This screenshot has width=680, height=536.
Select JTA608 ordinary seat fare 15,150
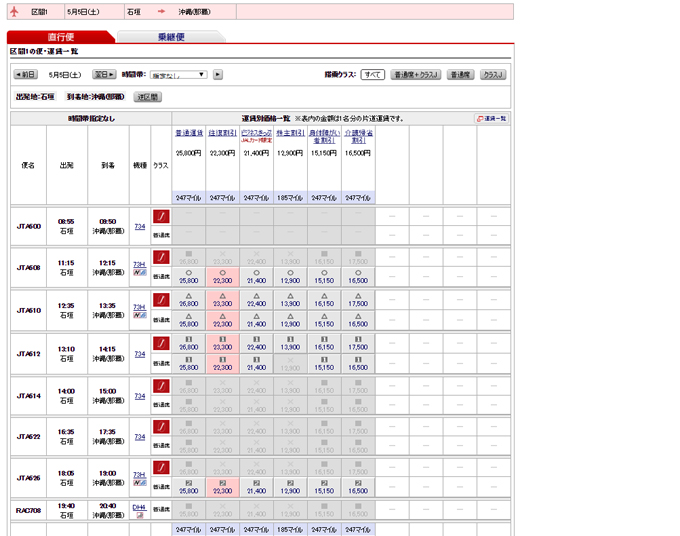pyautogui.click(x=324, y=277)
